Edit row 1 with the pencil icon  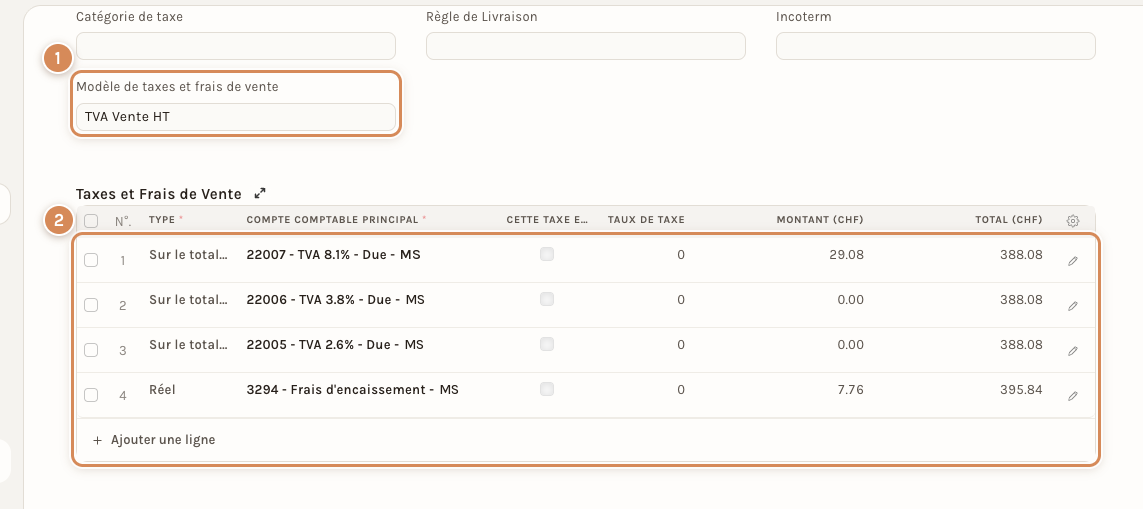point(1072,261)
